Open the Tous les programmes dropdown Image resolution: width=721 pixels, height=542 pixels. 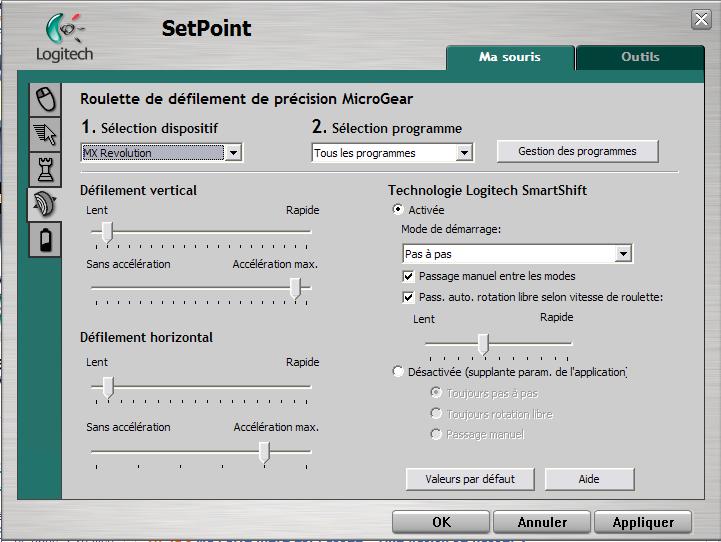click(392, 153)
